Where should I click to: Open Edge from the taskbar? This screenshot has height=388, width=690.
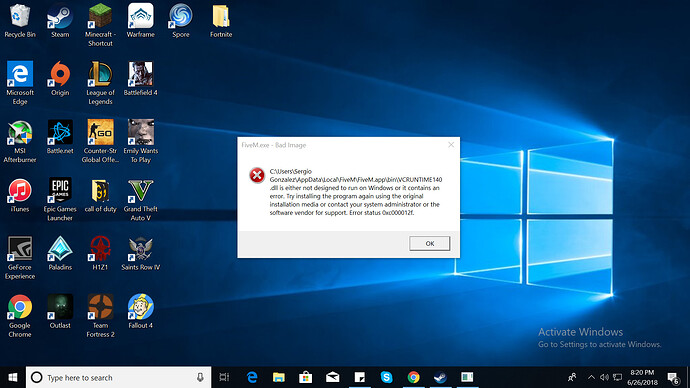coord(252,377)
